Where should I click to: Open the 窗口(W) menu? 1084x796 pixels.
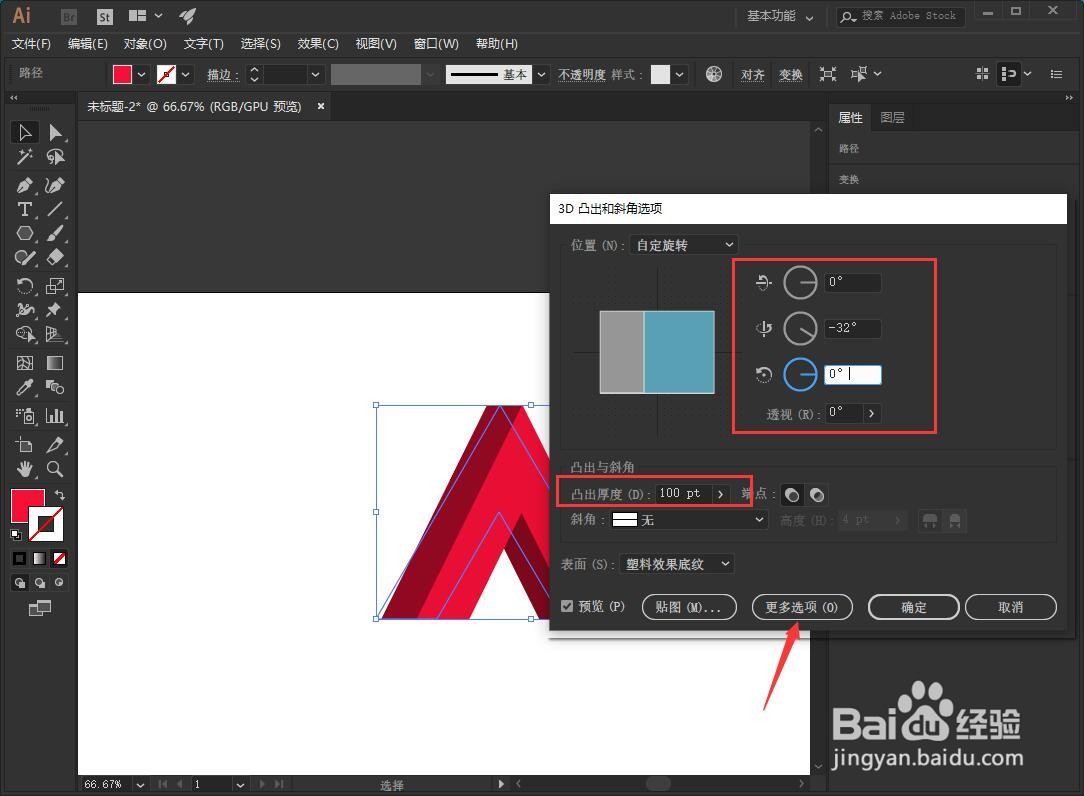click(x=436, y=44)
